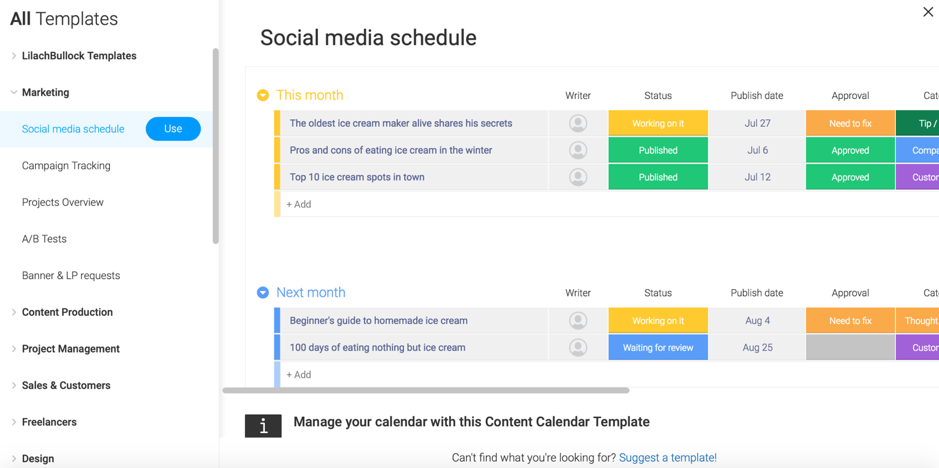939x468 pixels.
Task: Select Campaign Tracking template
Action: 66,166
